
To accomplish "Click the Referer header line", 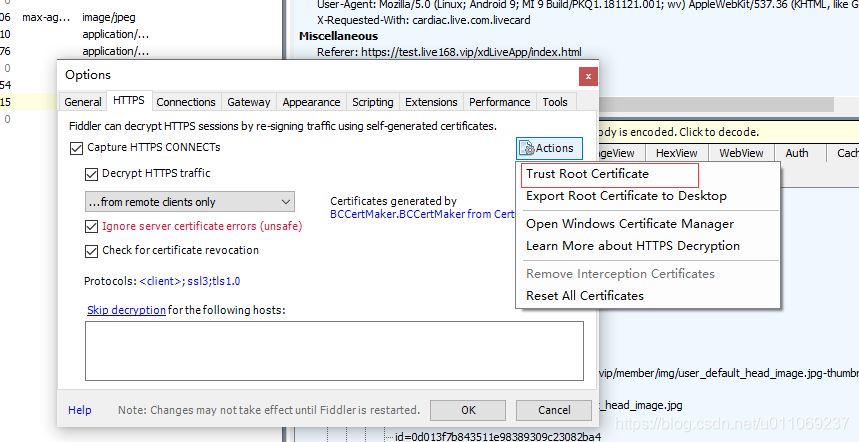I will 449,53.
